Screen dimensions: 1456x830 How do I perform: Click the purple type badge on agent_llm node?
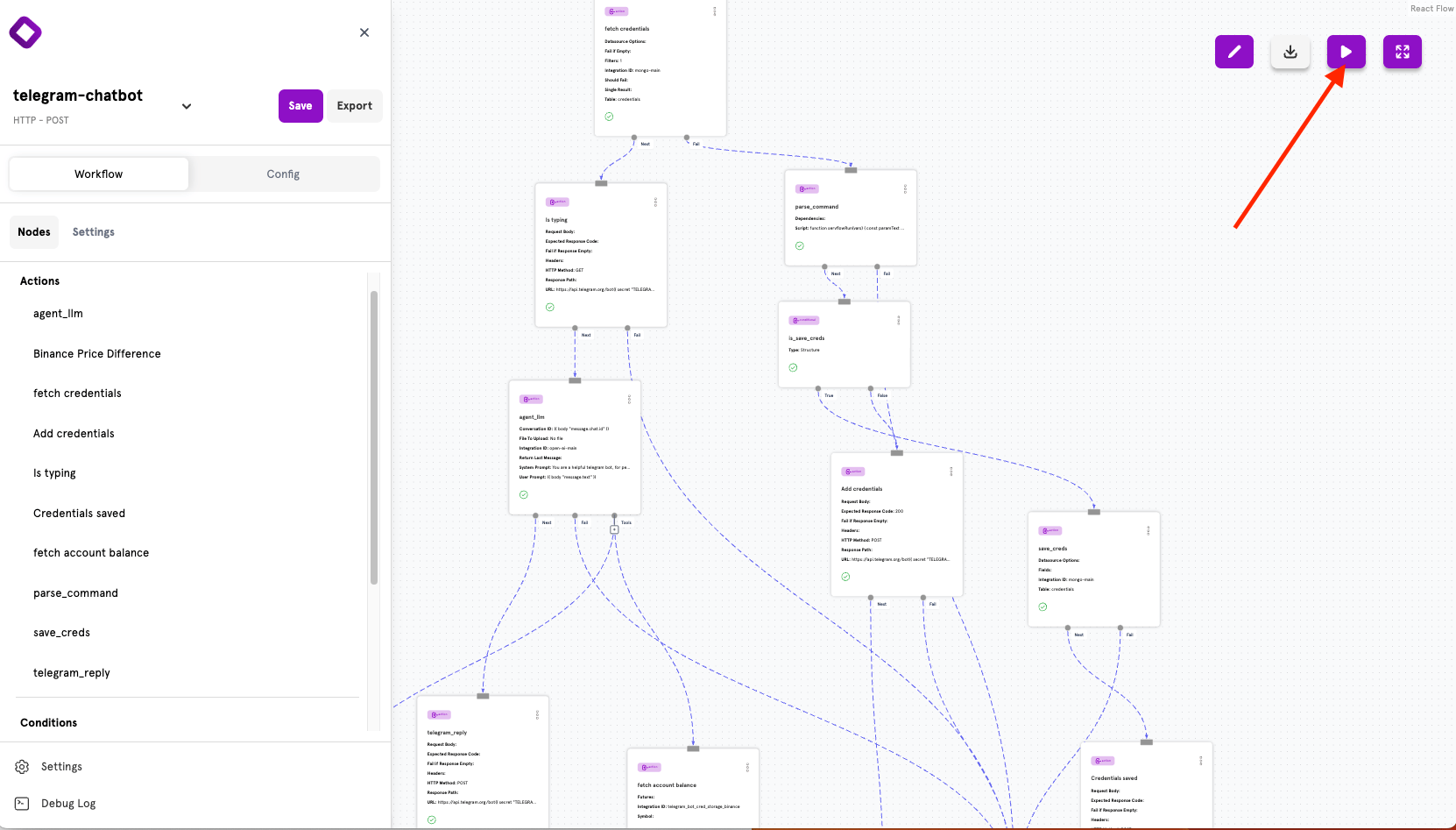click(531, 400)
